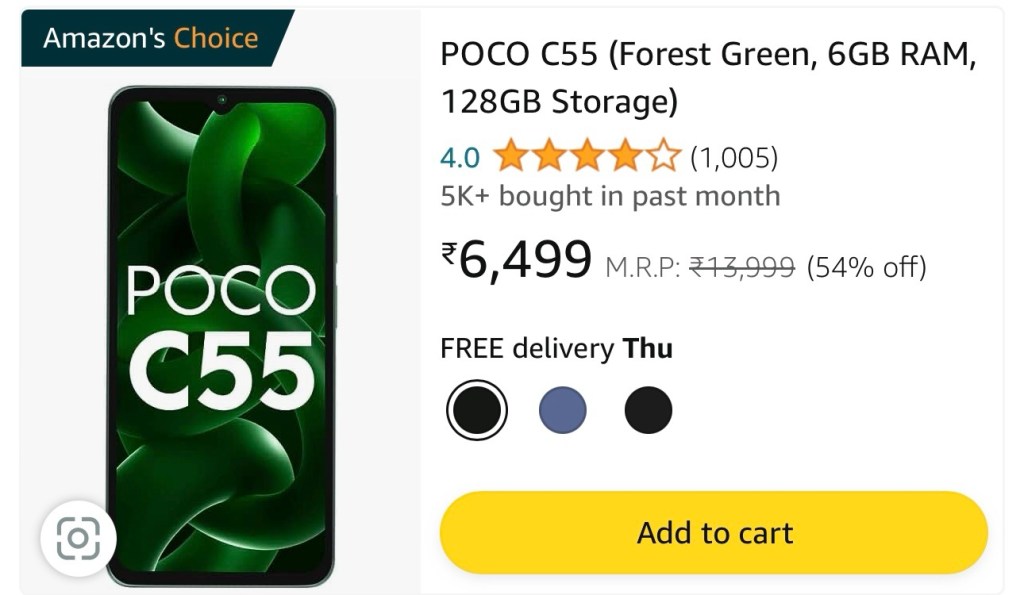
Task: Click the "5K+ bought in past month" text
Action: tap(610, 196)
